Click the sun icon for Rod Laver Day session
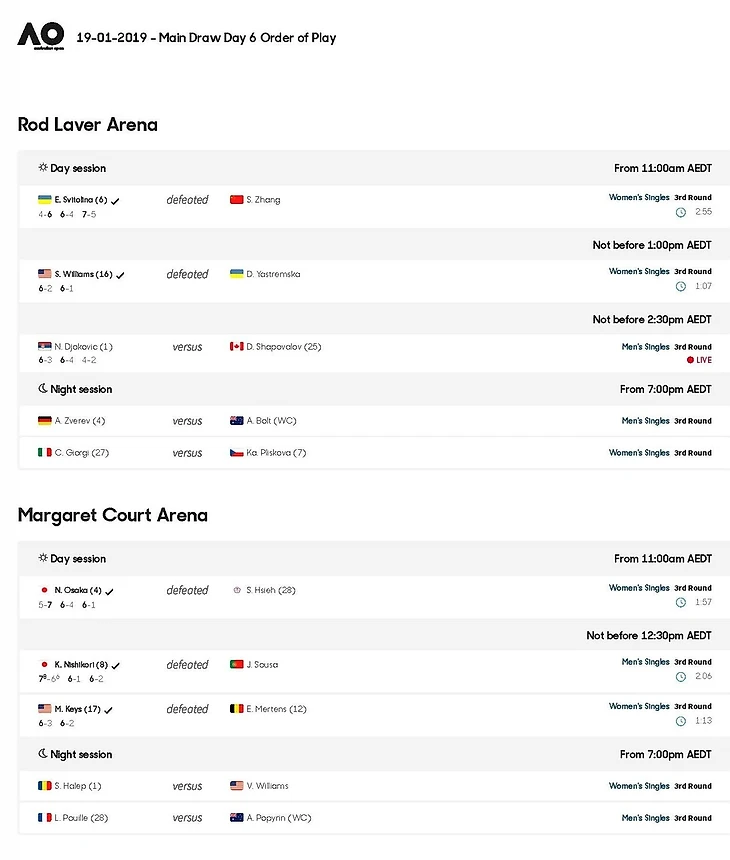 point(43,168)
